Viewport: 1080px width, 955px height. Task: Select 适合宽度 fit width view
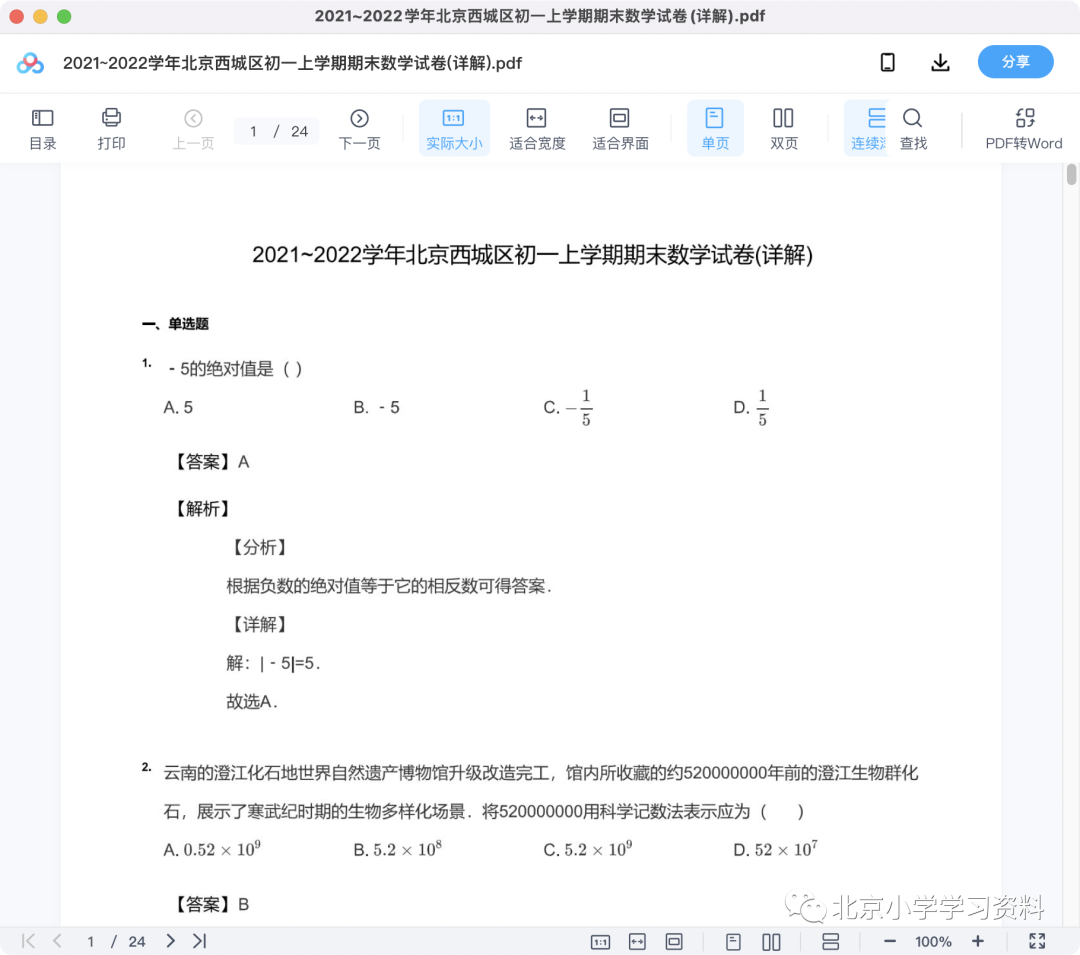(x=537, y=129)
